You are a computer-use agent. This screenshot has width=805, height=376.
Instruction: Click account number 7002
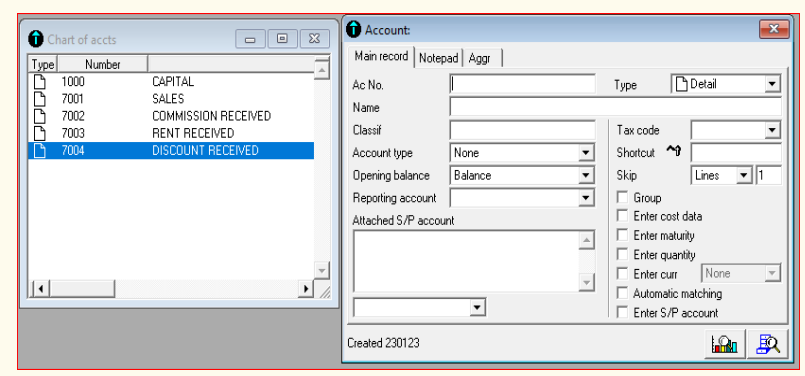73,116
